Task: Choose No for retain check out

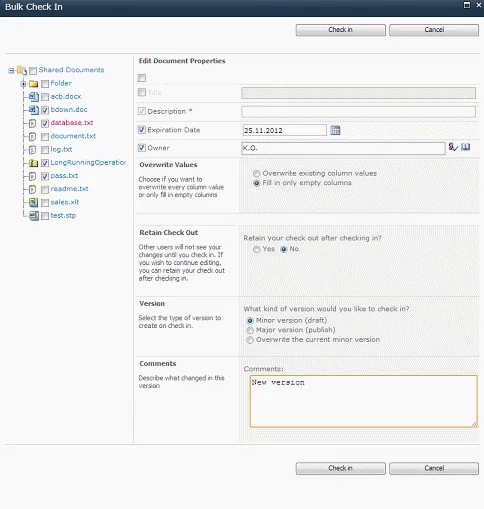Action: tap(284, 249)
